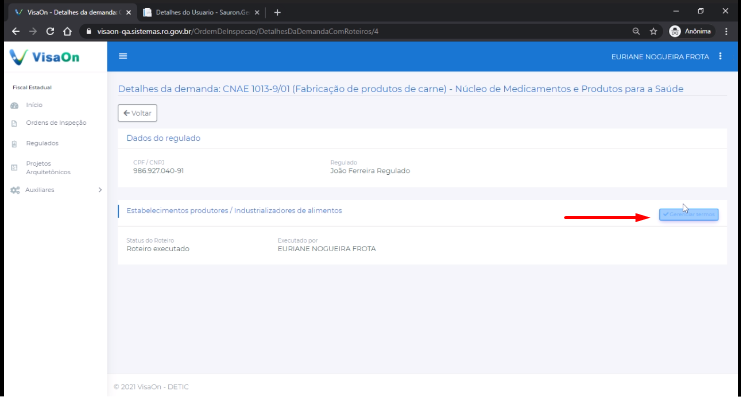Open Projetos Arquitetônicos sidebar item
The image size is (741, 397).
[48, 168]
